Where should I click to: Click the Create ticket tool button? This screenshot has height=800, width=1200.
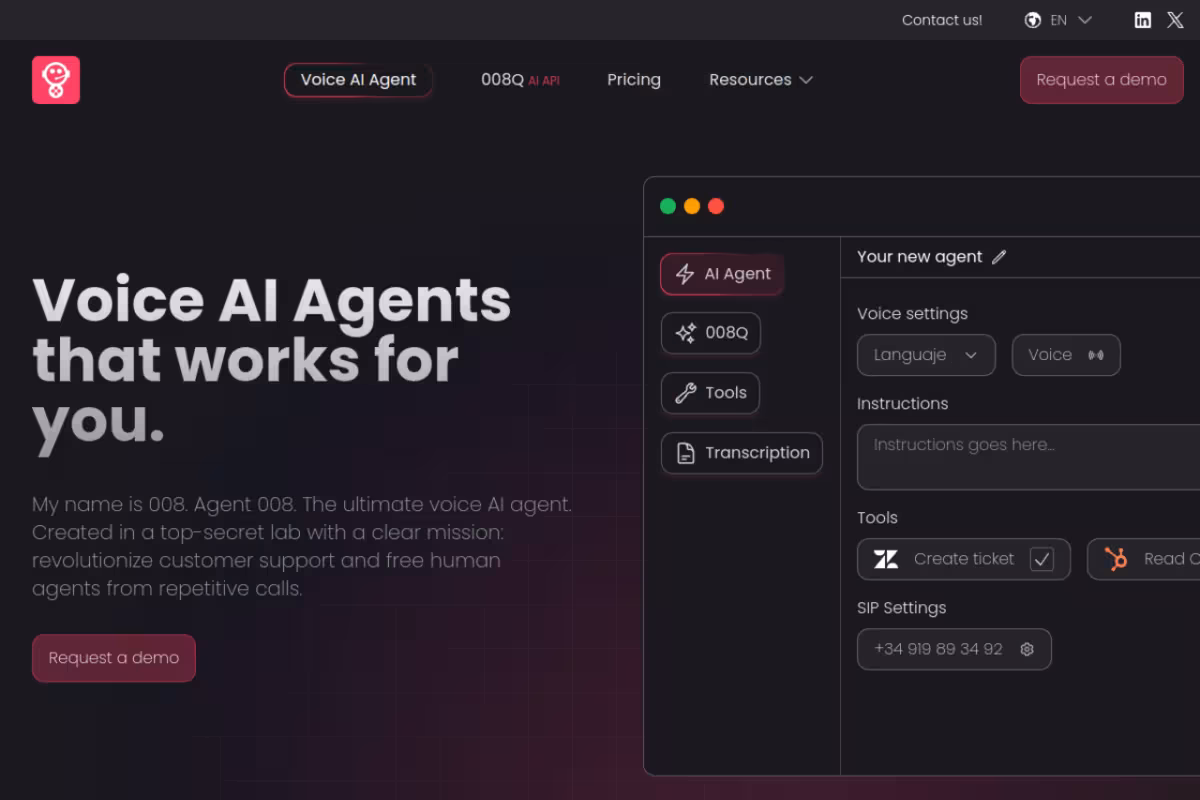click(x=964, y=559)
